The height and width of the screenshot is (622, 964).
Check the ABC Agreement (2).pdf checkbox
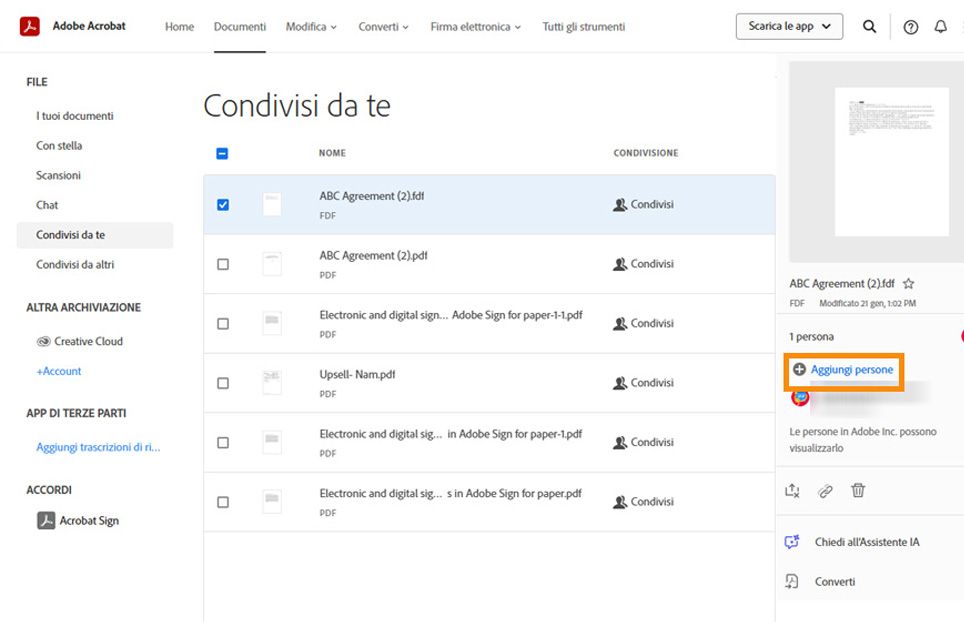tap(223, 264)
